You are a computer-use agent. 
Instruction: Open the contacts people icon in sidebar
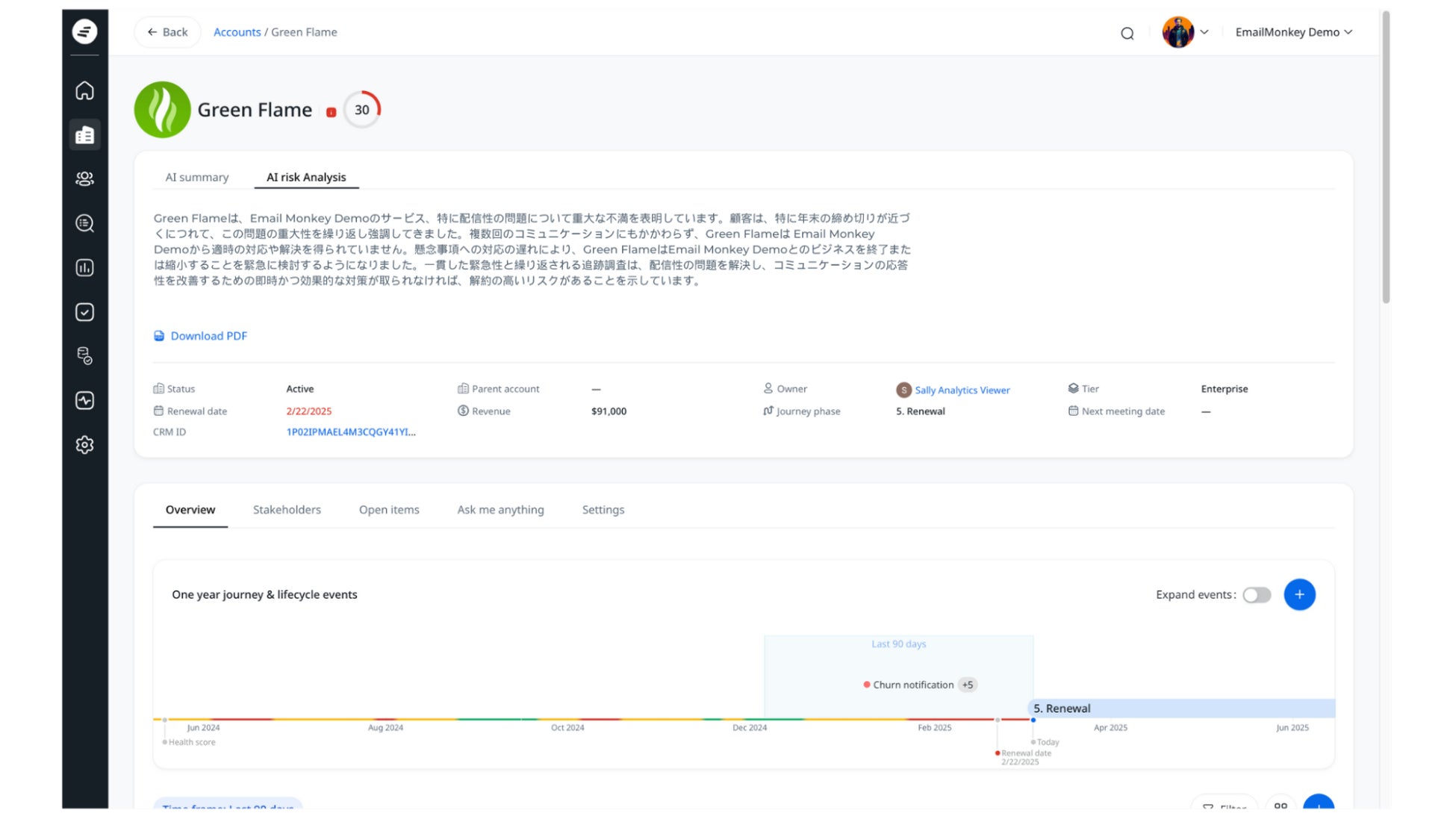pos(84,179)
